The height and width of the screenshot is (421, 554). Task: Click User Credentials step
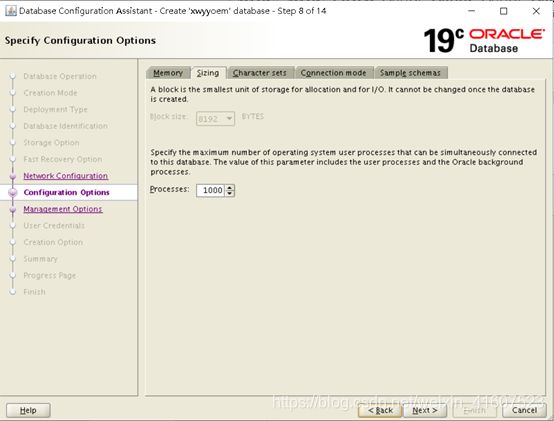pyautogui.click(x=54, y=225)
